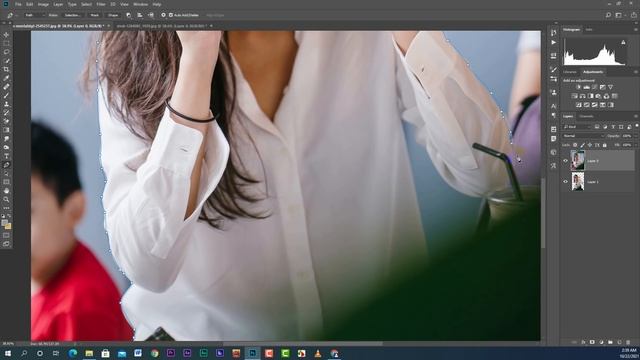The width and height of the screenshot is (640, 360).
Task: Open the pen options gear icon
Action: click(x=163, y=15)
